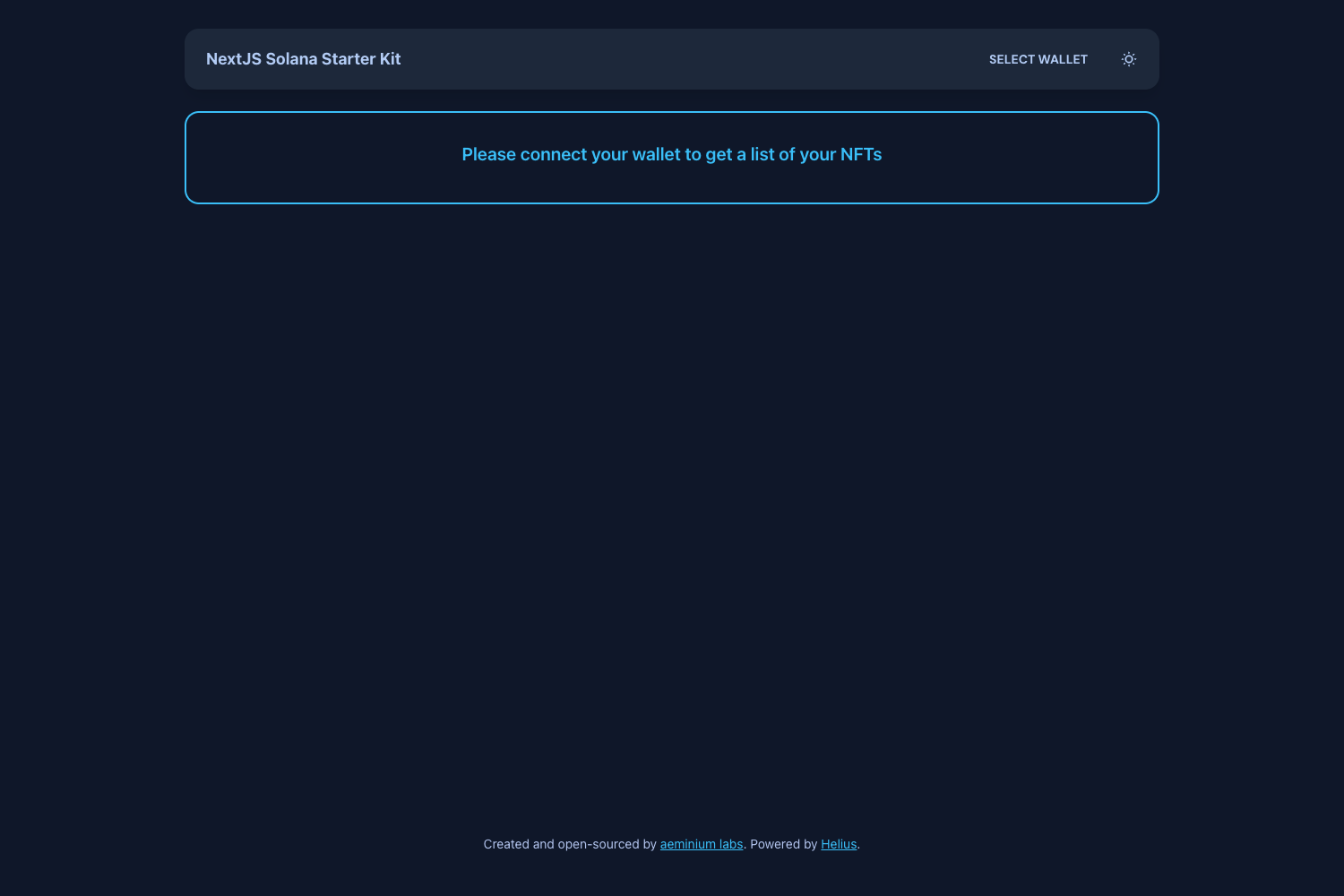The image size is (1344, 896).
Task: Click the word 'connect' in the banner
Action: [553, 154]
